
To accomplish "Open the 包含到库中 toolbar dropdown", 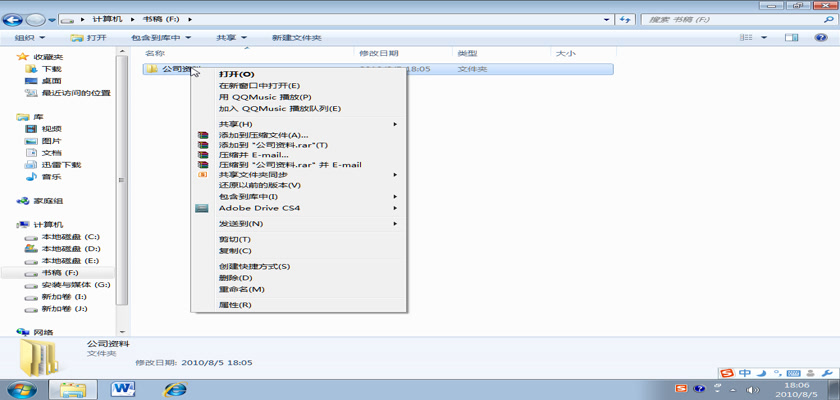I will click(x=161, y=38).
